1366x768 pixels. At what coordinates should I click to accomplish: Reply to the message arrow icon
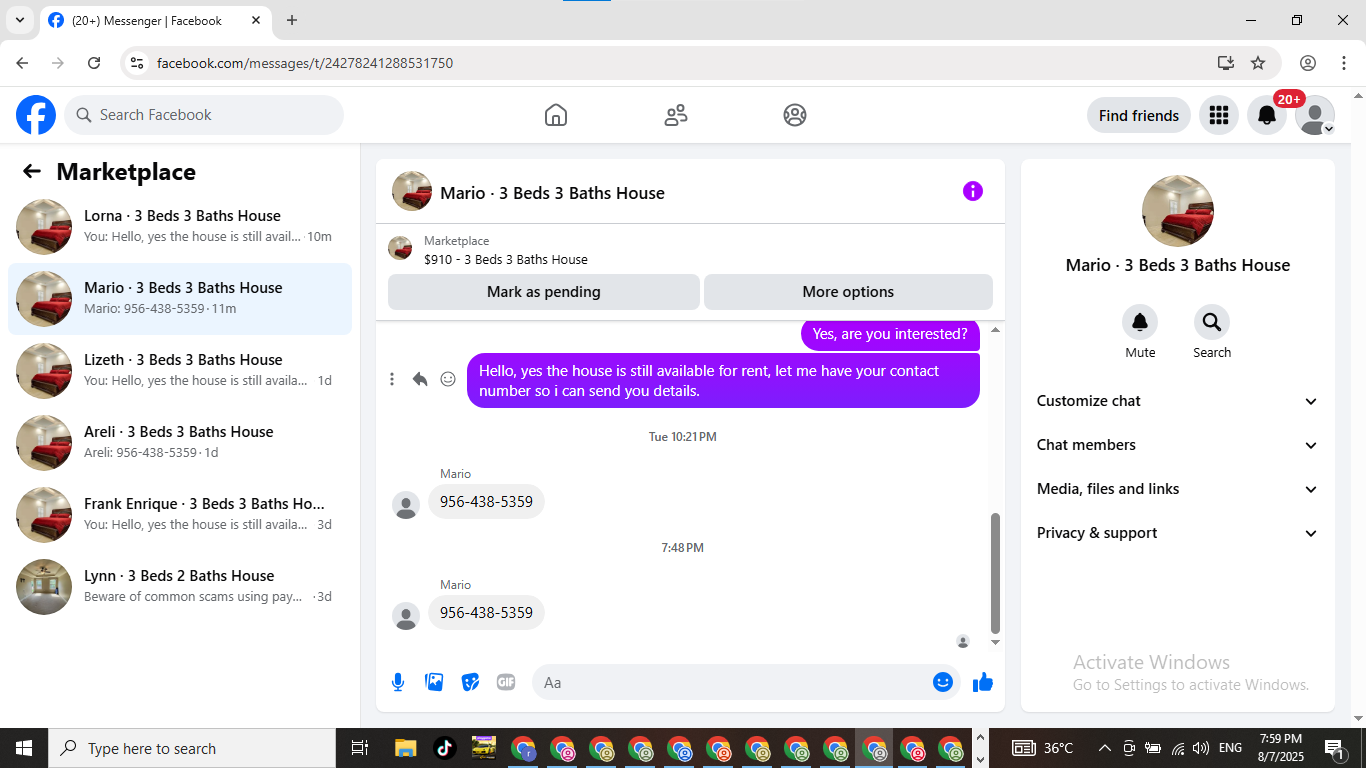420,379
